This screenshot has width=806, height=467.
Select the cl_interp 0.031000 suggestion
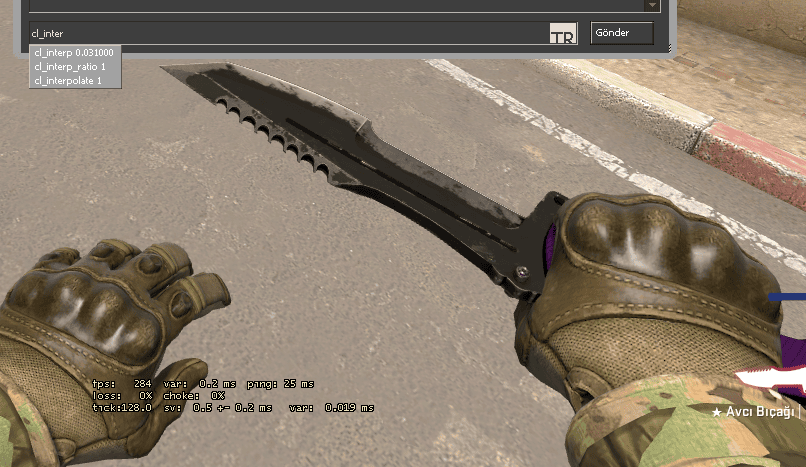coord(74,51)
